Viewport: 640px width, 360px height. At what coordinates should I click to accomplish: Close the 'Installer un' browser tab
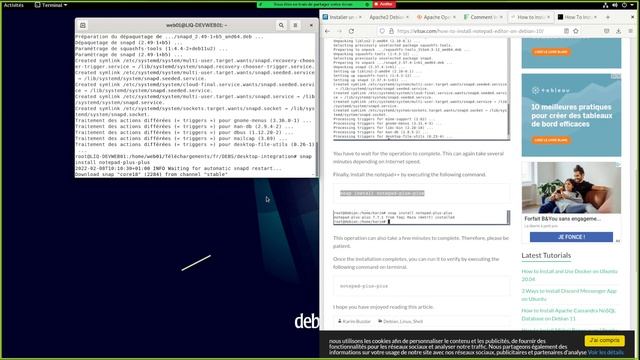pos(360,17)
